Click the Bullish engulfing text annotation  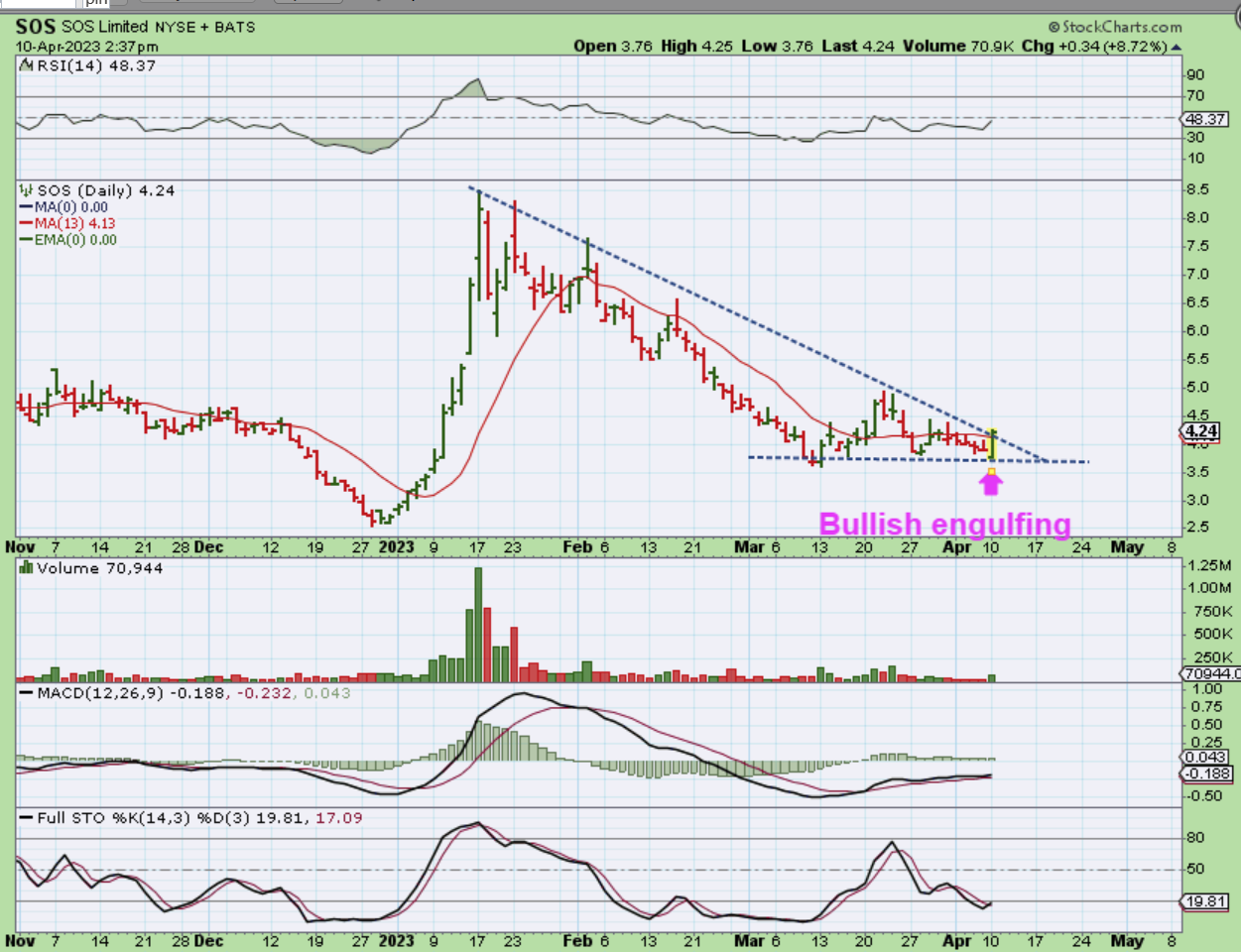944,524
